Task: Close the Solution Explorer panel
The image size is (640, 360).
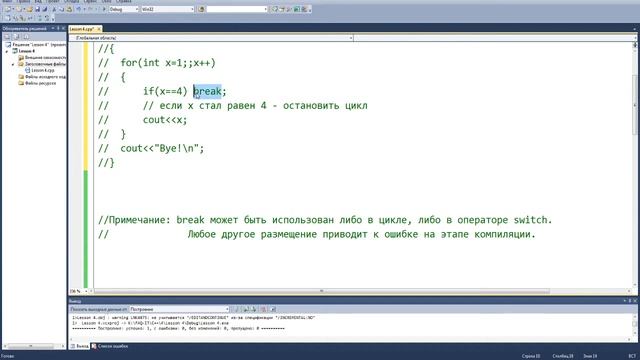Action: 63,29
